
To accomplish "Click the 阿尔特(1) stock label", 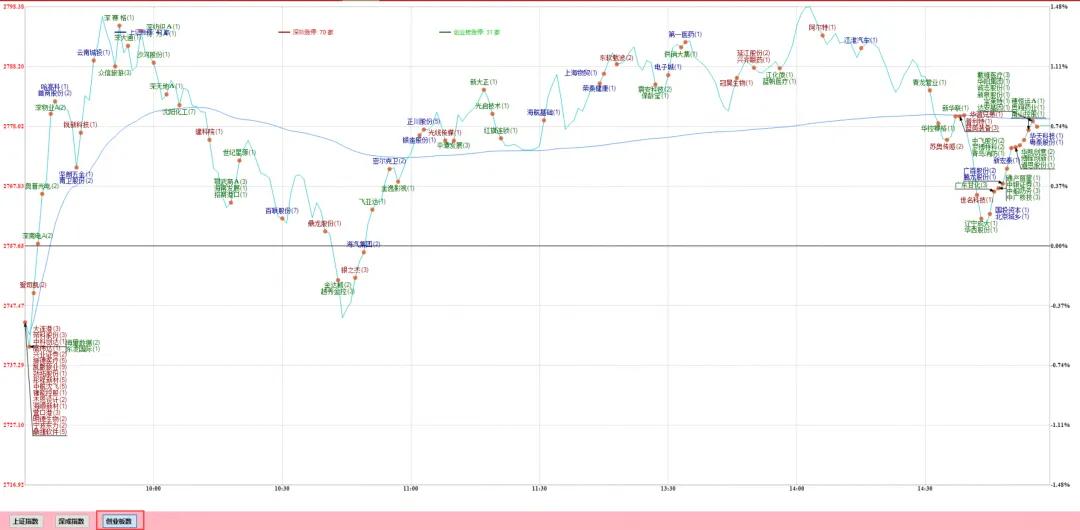I will coord(822,27).
